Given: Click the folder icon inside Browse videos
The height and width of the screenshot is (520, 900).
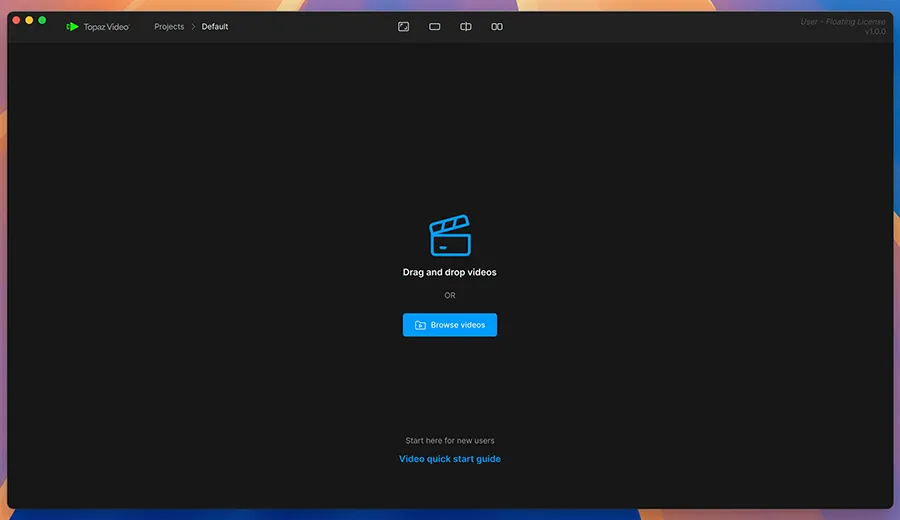Looking at the screenshot, I should coord(420,325).
